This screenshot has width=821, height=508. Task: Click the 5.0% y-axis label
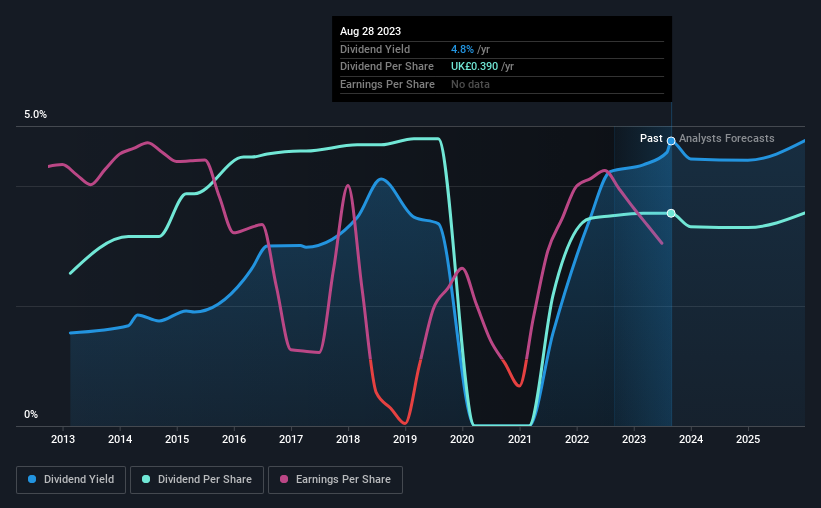[35, 115]
